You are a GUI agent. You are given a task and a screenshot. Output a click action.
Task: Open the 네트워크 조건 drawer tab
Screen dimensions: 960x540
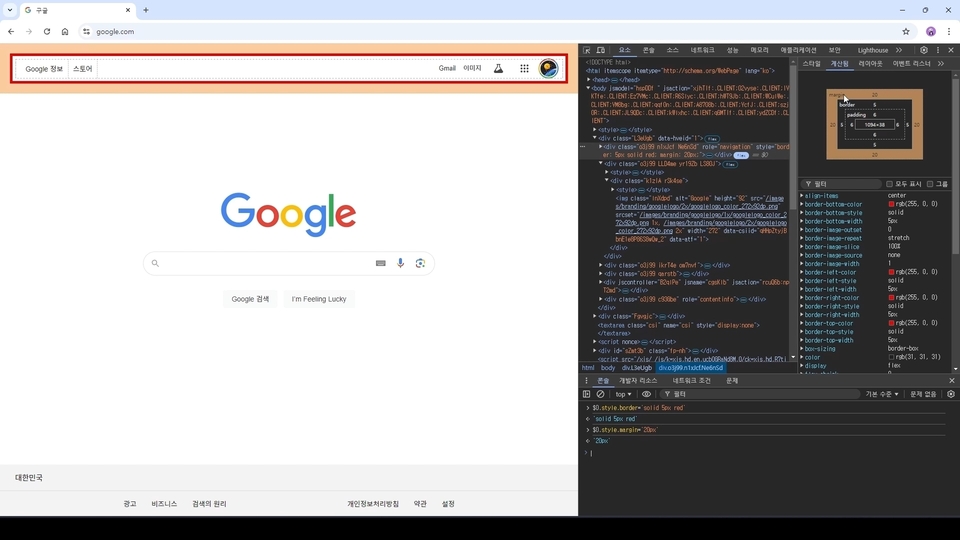point(691,381)
